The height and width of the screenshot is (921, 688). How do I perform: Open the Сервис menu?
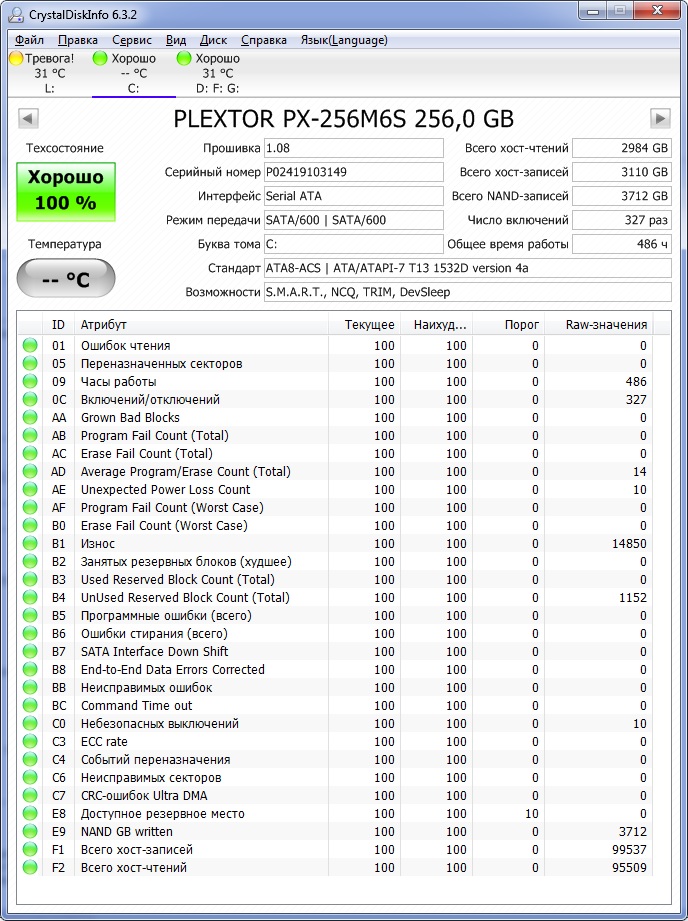click(132, 40)
